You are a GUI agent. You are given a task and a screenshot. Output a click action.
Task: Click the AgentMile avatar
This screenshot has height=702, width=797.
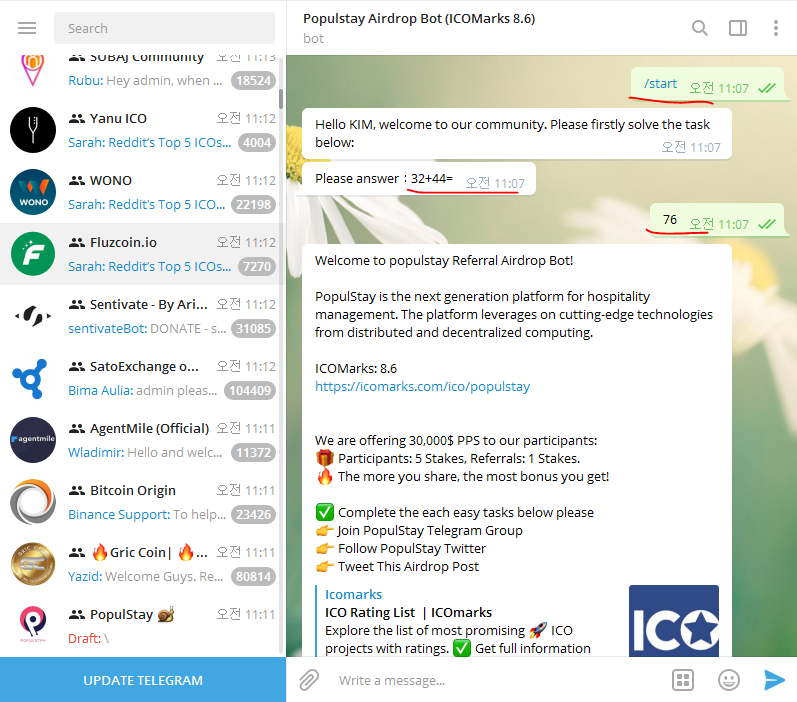click(x=33, y=440)
